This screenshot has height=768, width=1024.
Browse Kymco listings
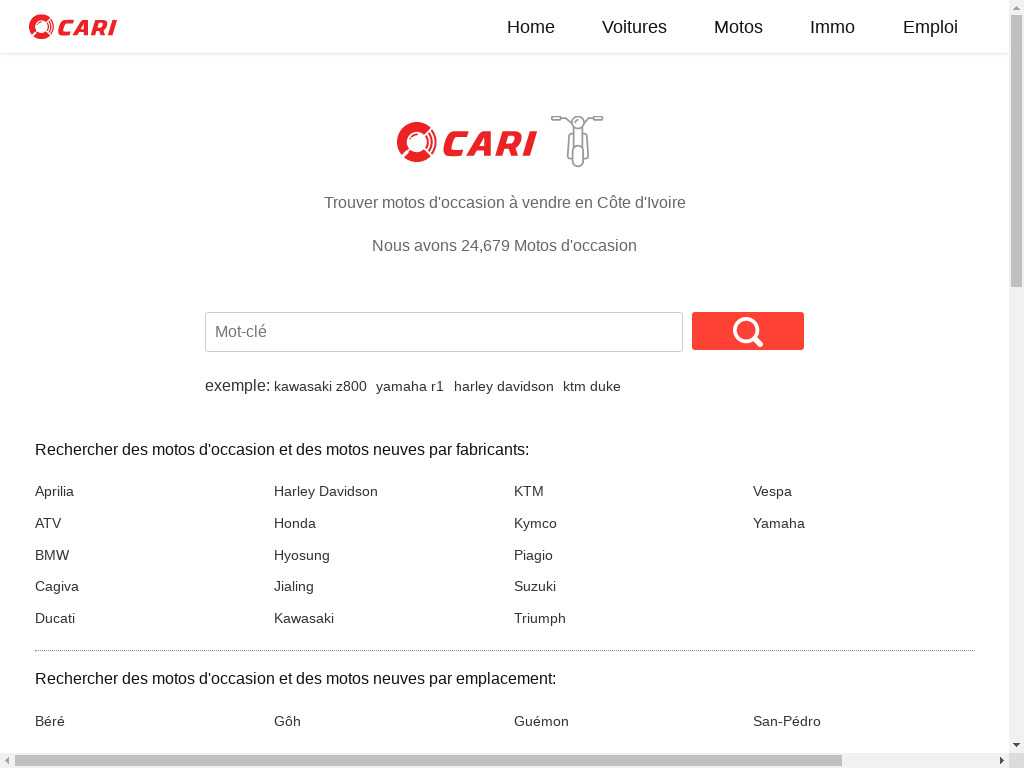pyautogui.click(x=535, y=523)
